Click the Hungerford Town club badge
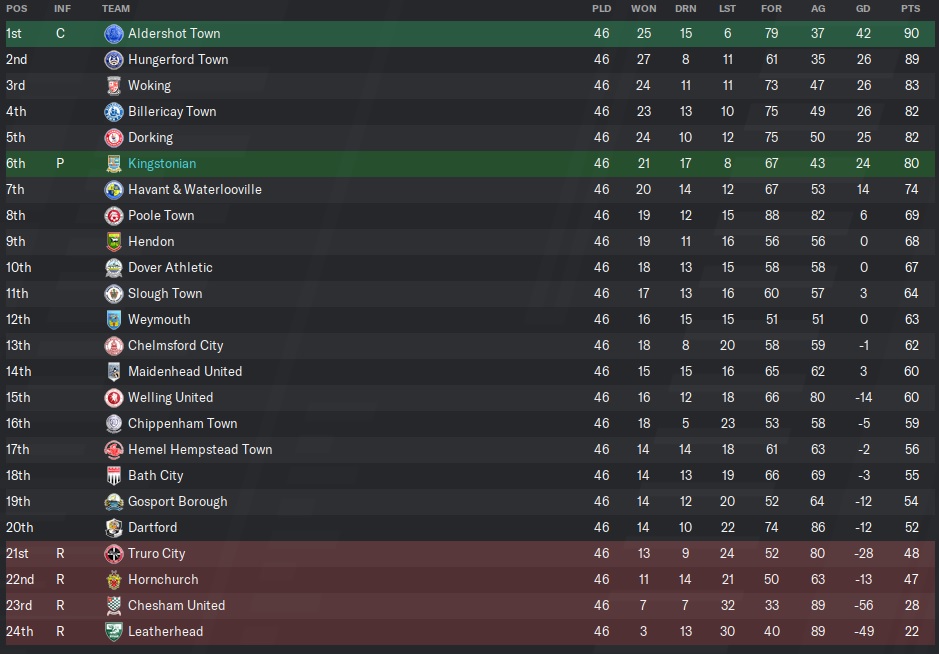 coord(114,60)
